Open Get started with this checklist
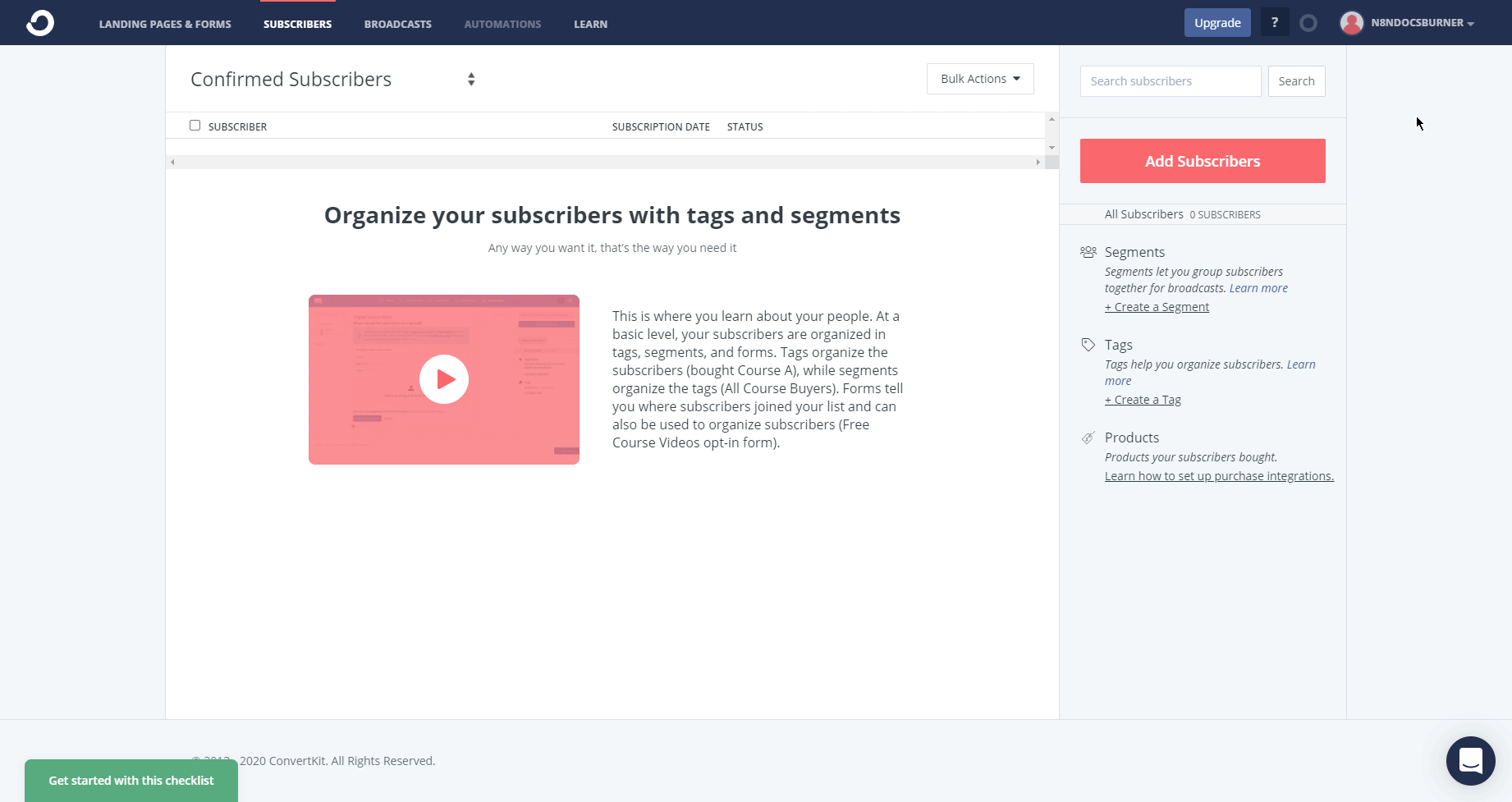Screen dimensions: 1512x802 pyautogui.click(x=131, y=780)
